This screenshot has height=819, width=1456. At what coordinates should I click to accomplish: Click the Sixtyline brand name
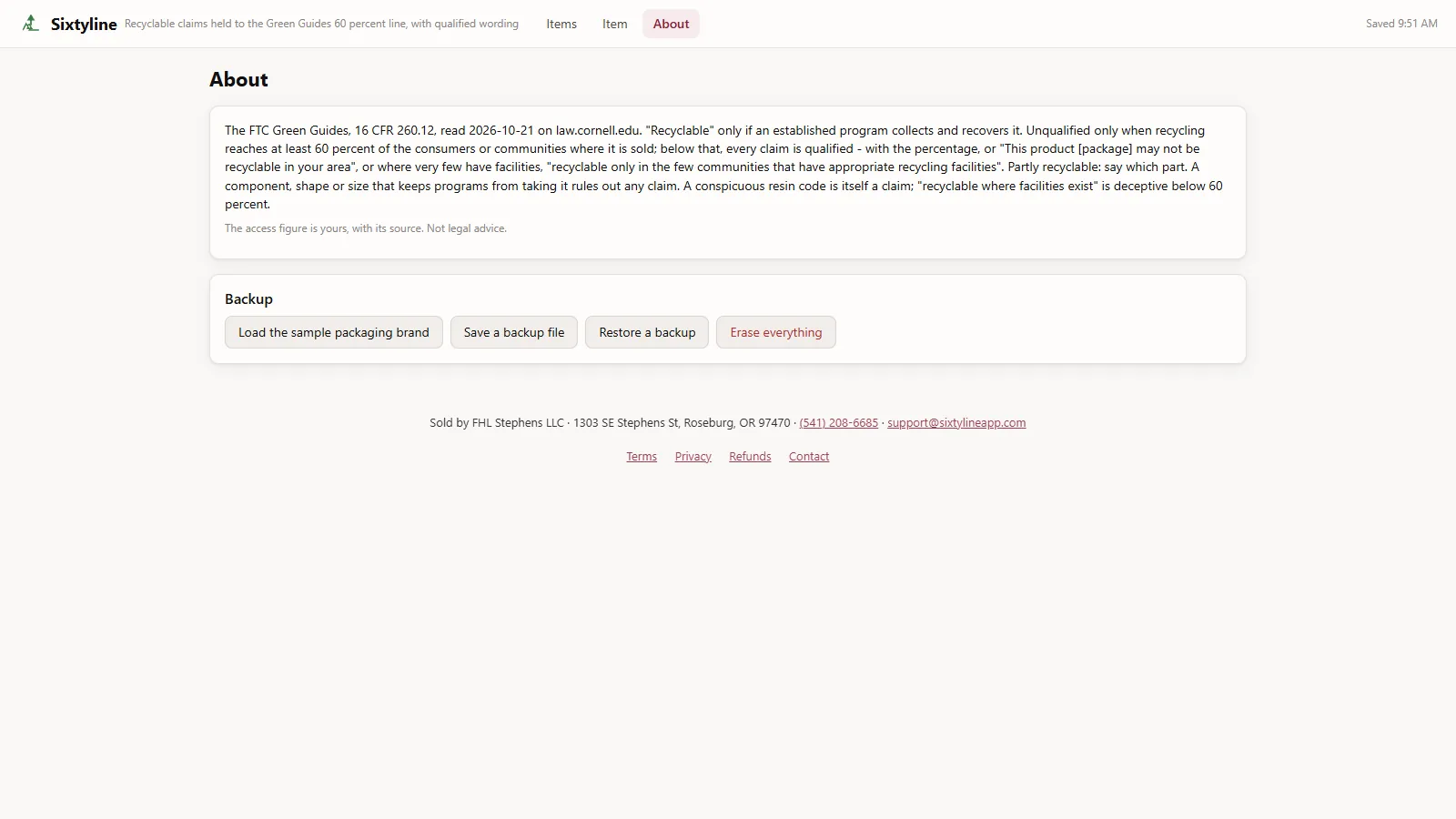pyautogui.click(x=84, y=25)
